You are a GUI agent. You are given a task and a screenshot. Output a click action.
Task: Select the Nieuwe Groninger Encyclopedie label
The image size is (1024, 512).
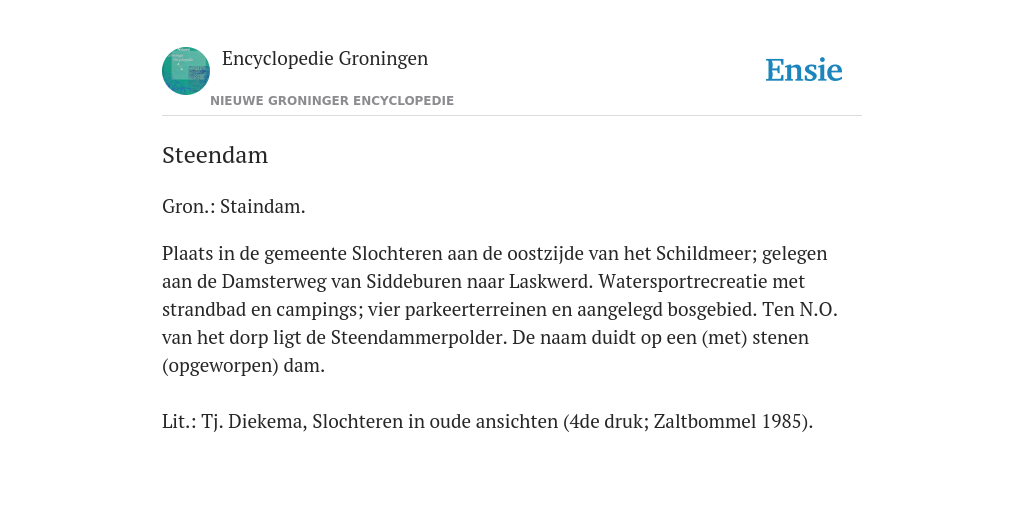pos(332,101)
